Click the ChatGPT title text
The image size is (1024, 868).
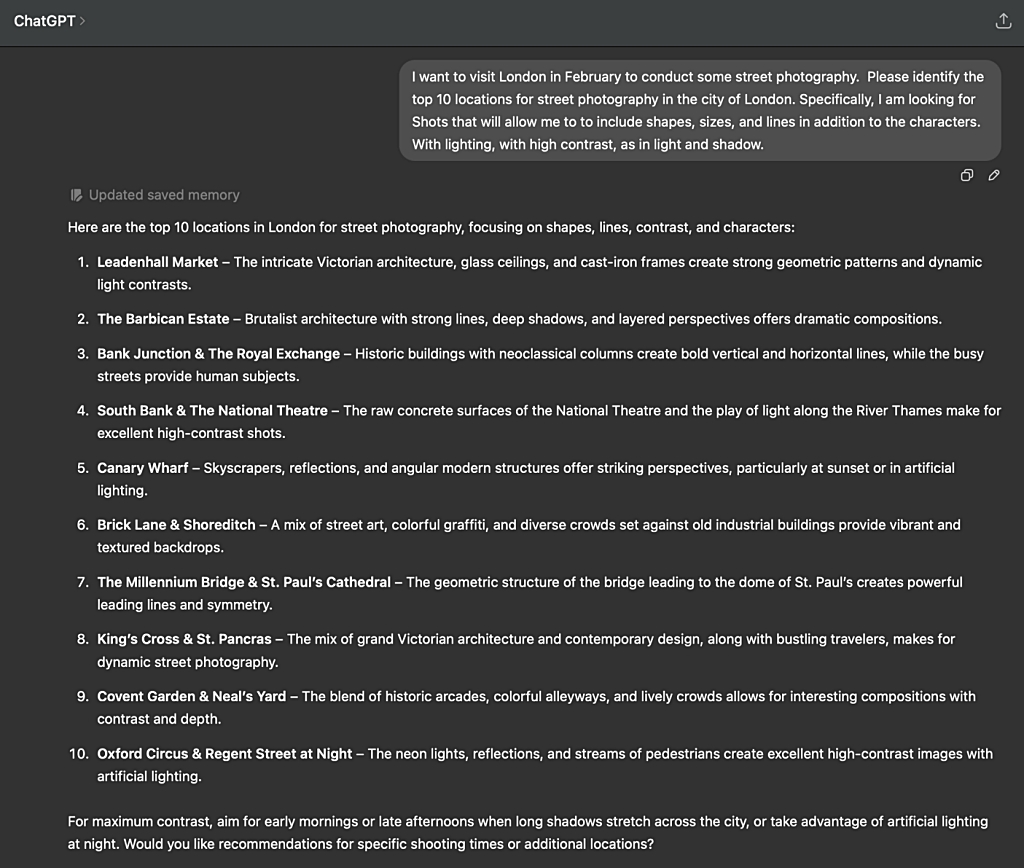pyautogui.click(x=44, y=21)
